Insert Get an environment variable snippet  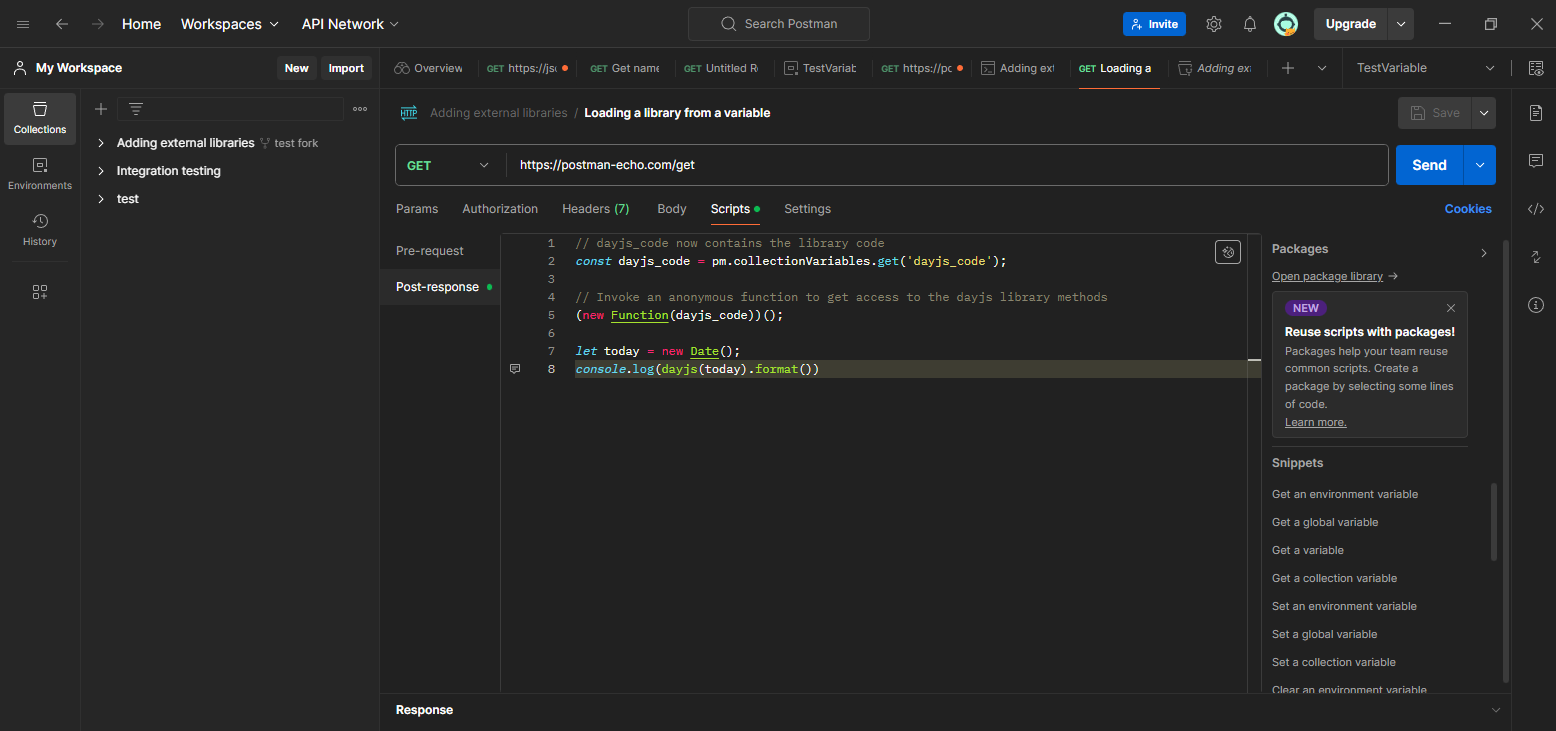tap(1344, 494)
